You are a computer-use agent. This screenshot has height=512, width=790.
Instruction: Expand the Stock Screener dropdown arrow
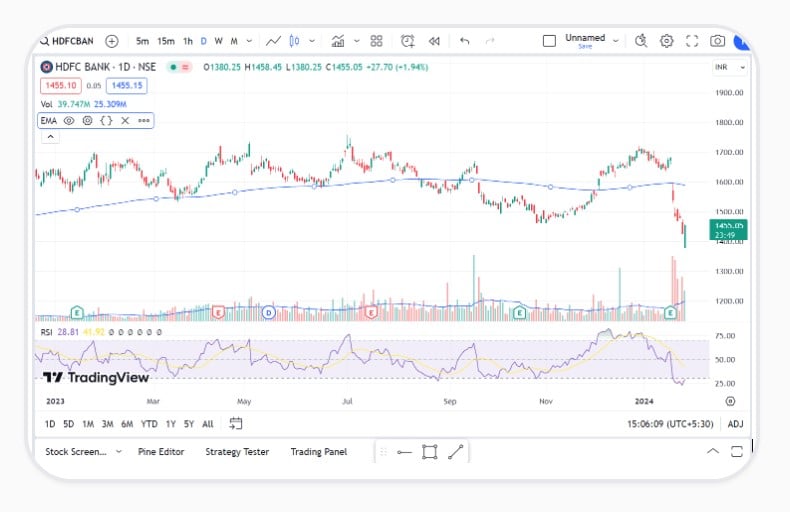pyautogui.click(x=118, y=452)
